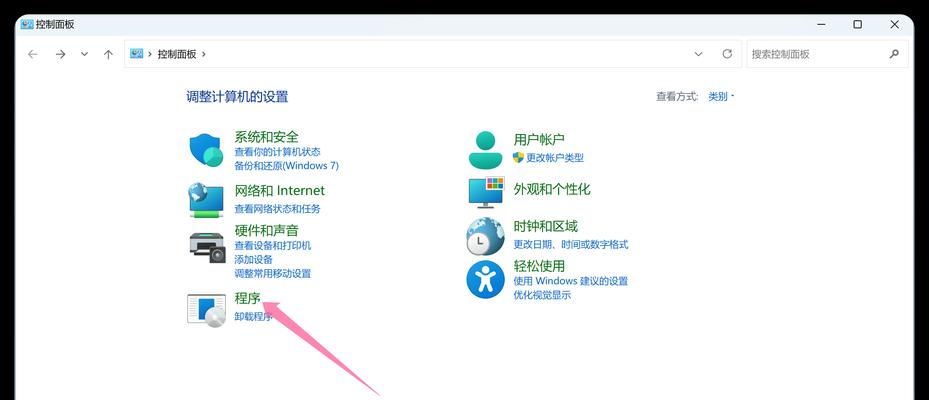Go forward with the right arrow
This screenshot has height=400, width=929.
[60, 54]
